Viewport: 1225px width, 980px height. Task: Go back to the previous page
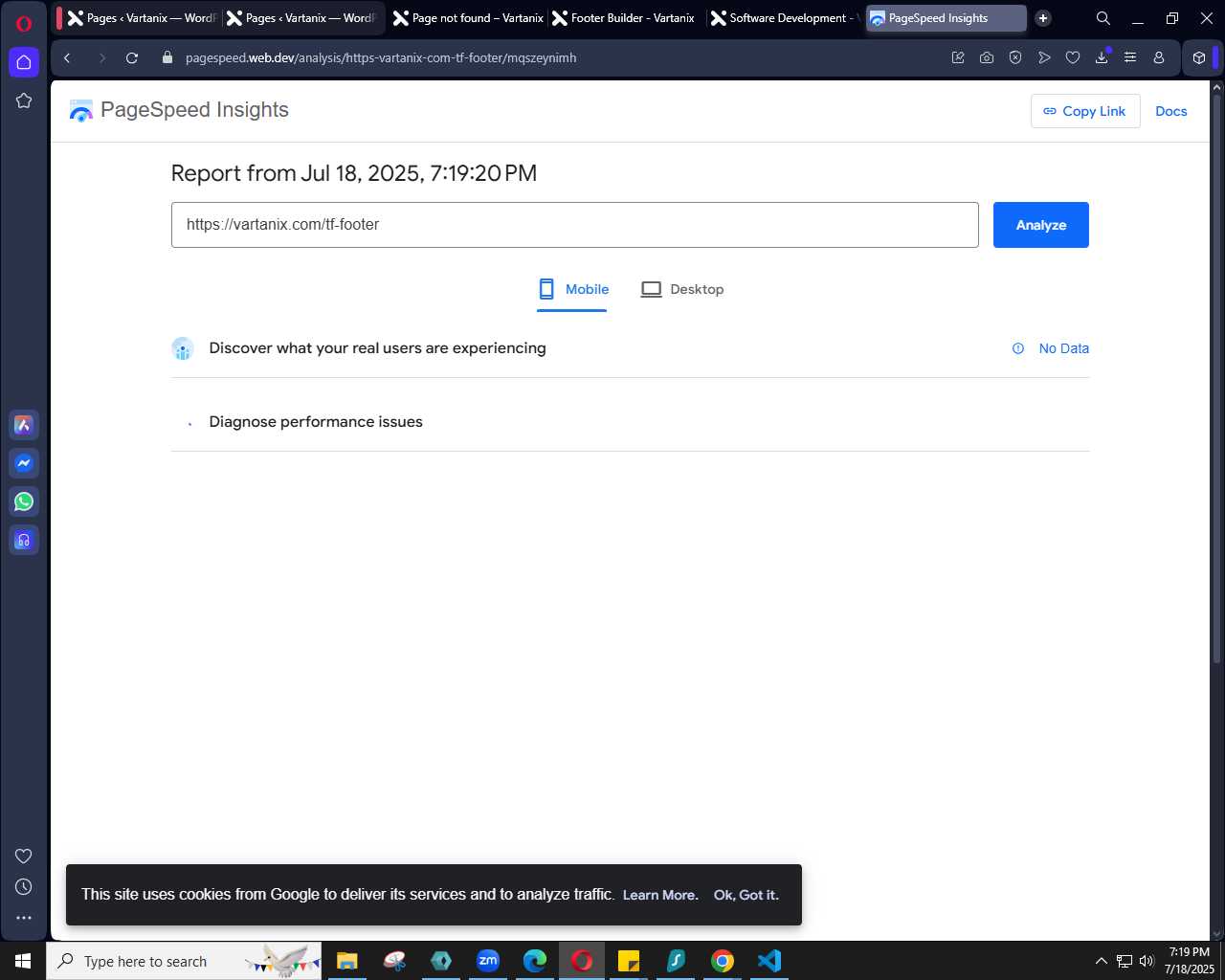[67, 57]
